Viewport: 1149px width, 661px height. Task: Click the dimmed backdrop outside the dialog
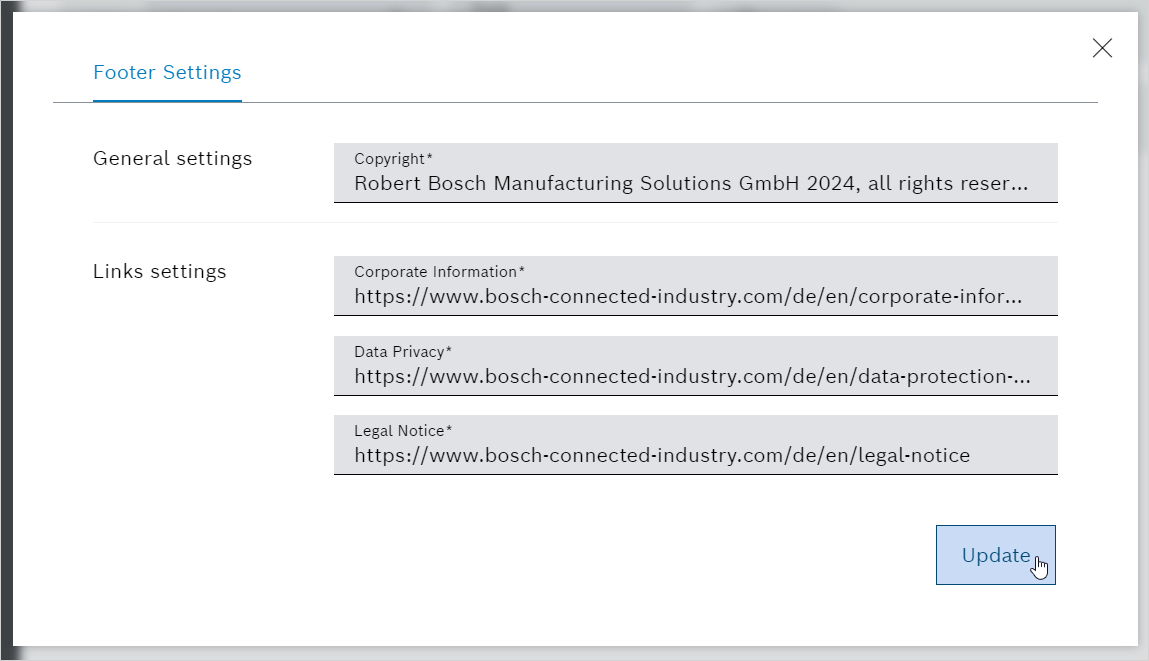click(x=6, y=330)
